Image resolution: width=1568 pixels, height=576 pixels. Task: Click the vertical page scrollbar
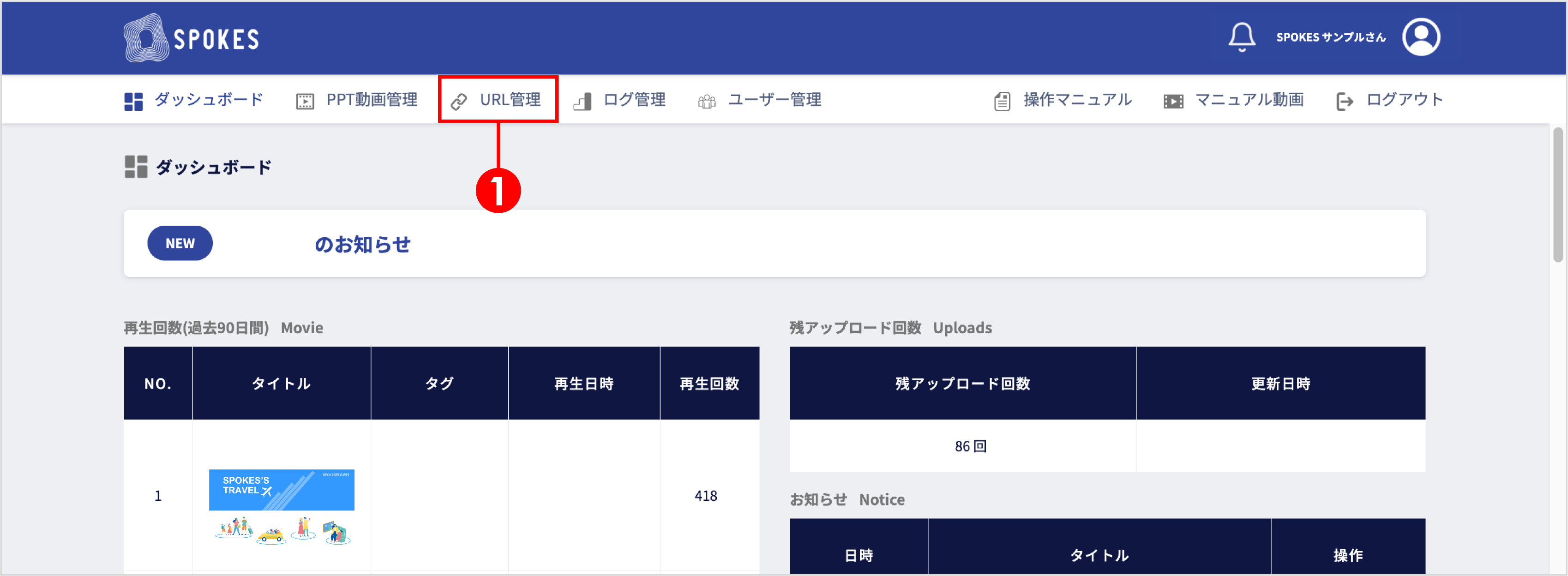tap(1558, 195)
